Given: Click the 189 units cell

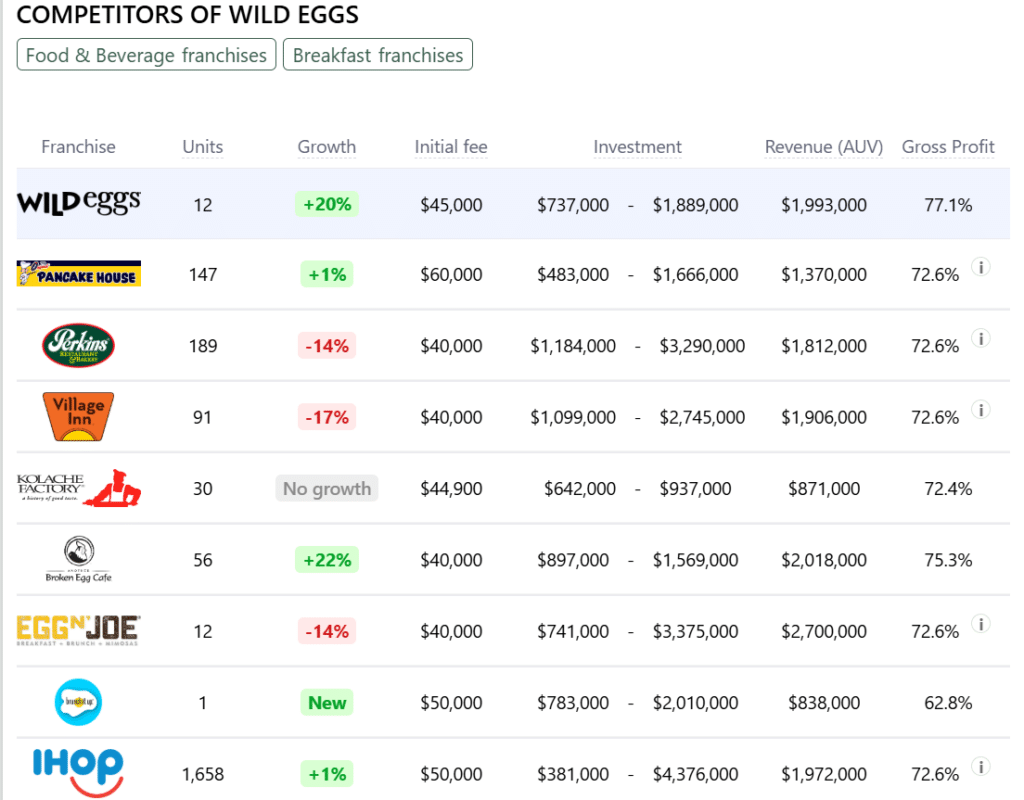Looking at the screenshot, I should (x=202, y=346).
